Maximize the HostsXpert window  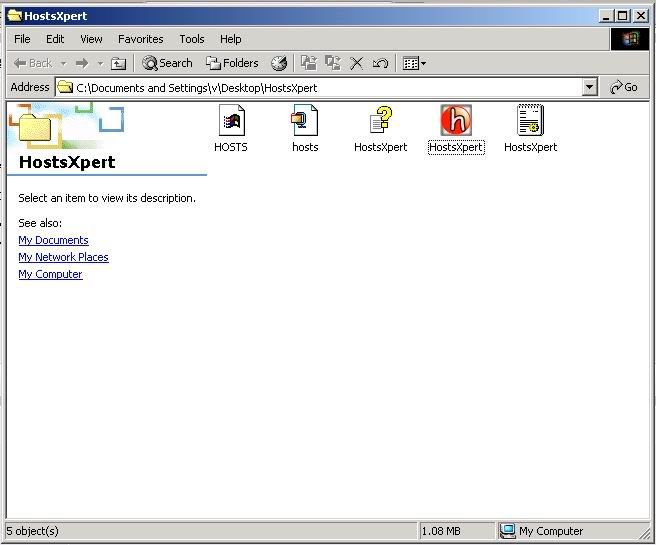(623, 16)
